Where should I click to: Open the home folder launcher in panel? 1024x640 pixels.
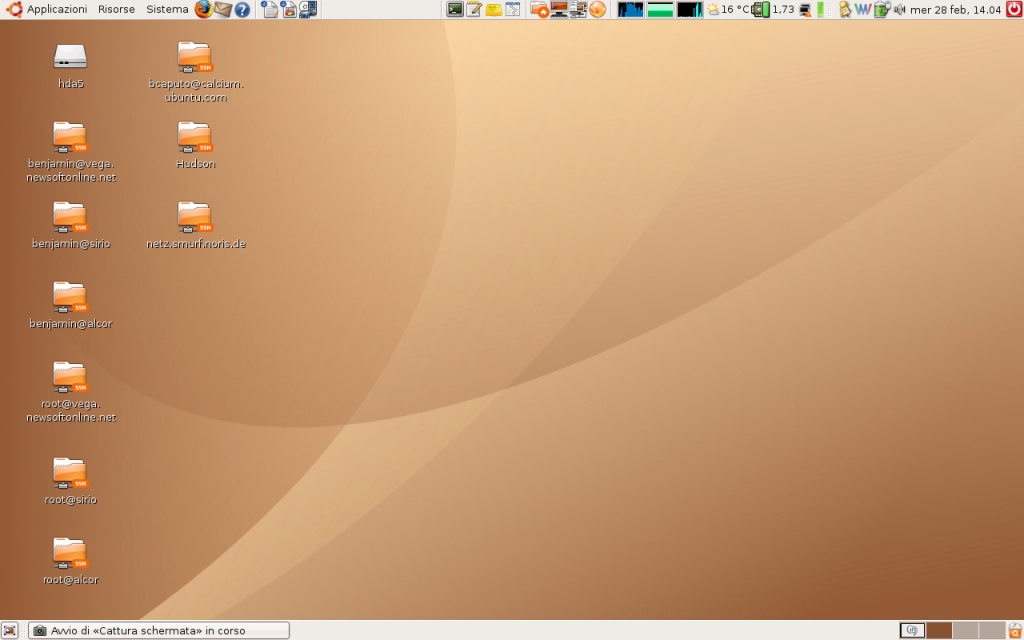pos(539,9)
